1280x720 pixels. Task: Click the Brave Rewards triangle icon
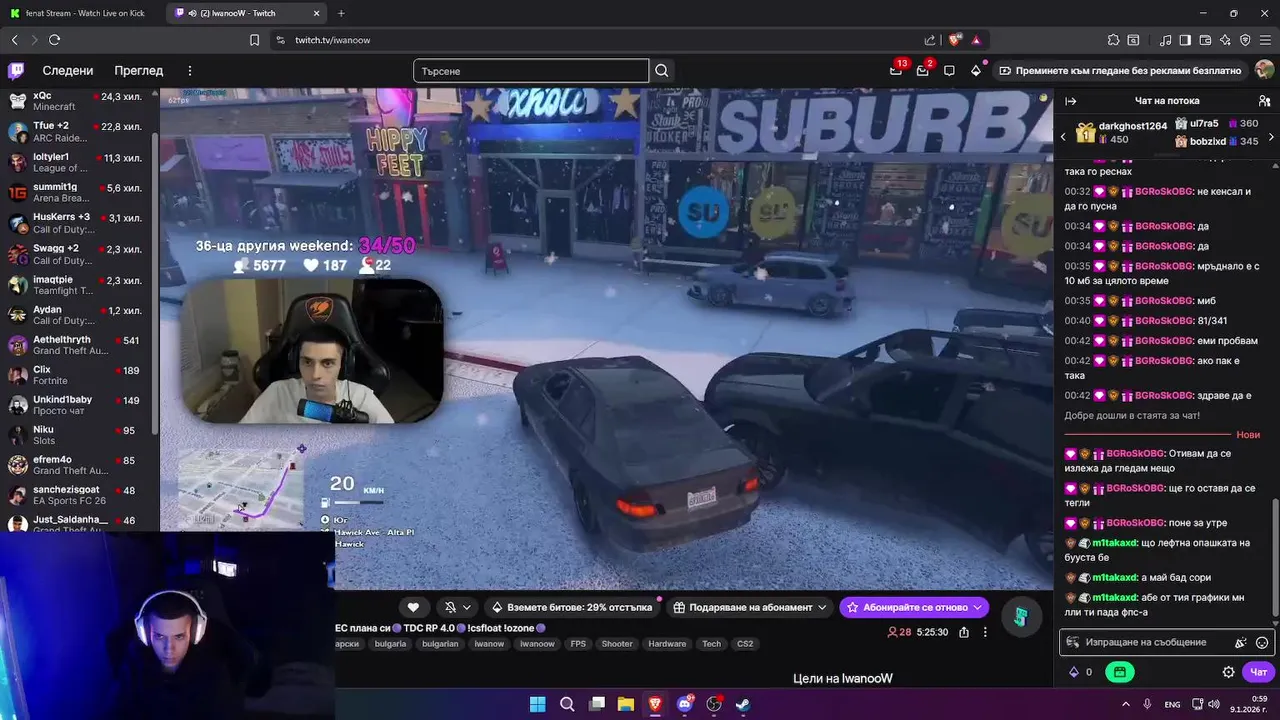click(x=976, y=40)
